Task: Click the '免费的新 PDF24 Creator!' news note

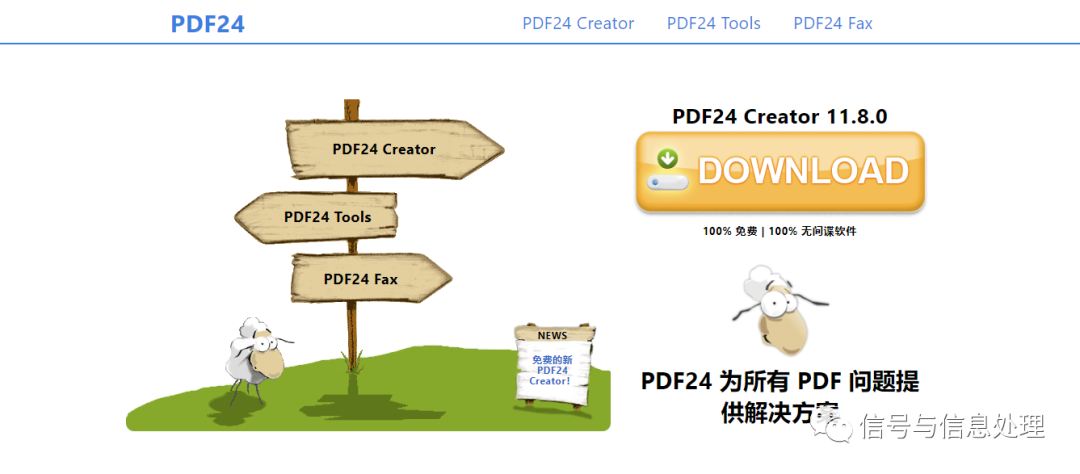Action: pos(552,370)
